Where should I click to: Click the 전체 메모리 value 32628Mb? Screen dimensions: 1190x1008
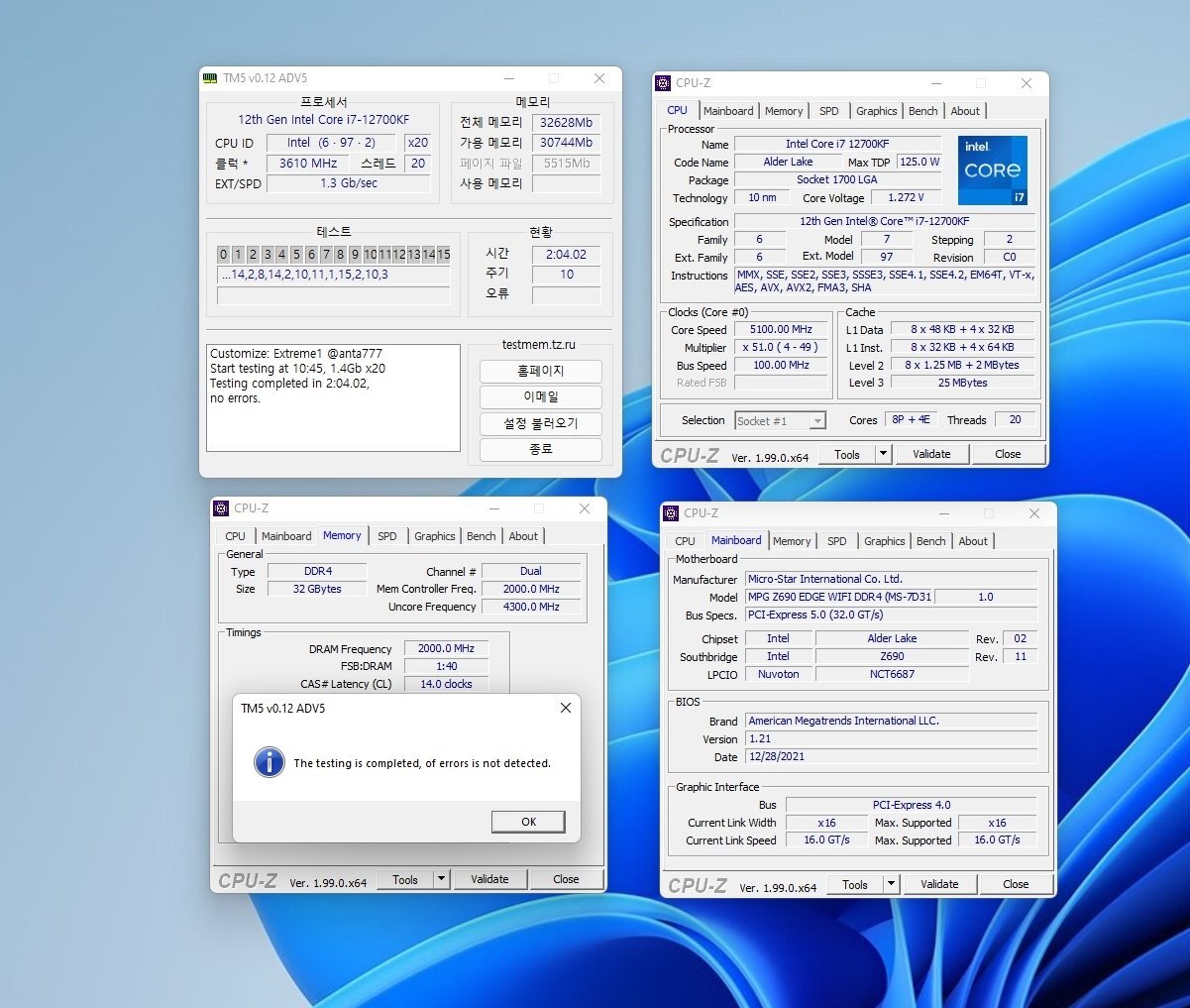567,123
